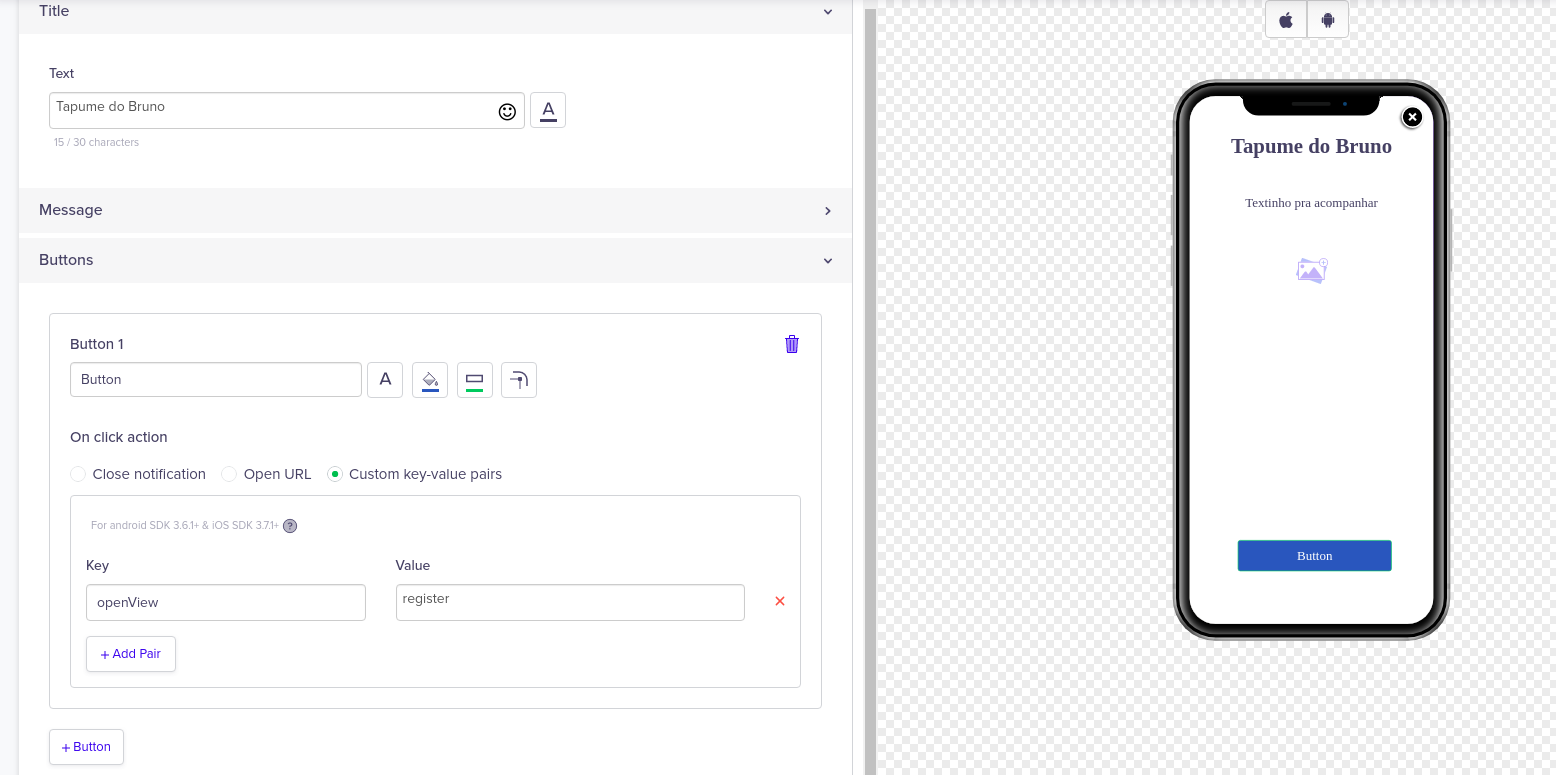Click the Value field containing register
Screen dimensions: 1556x775
coord(569,602)
